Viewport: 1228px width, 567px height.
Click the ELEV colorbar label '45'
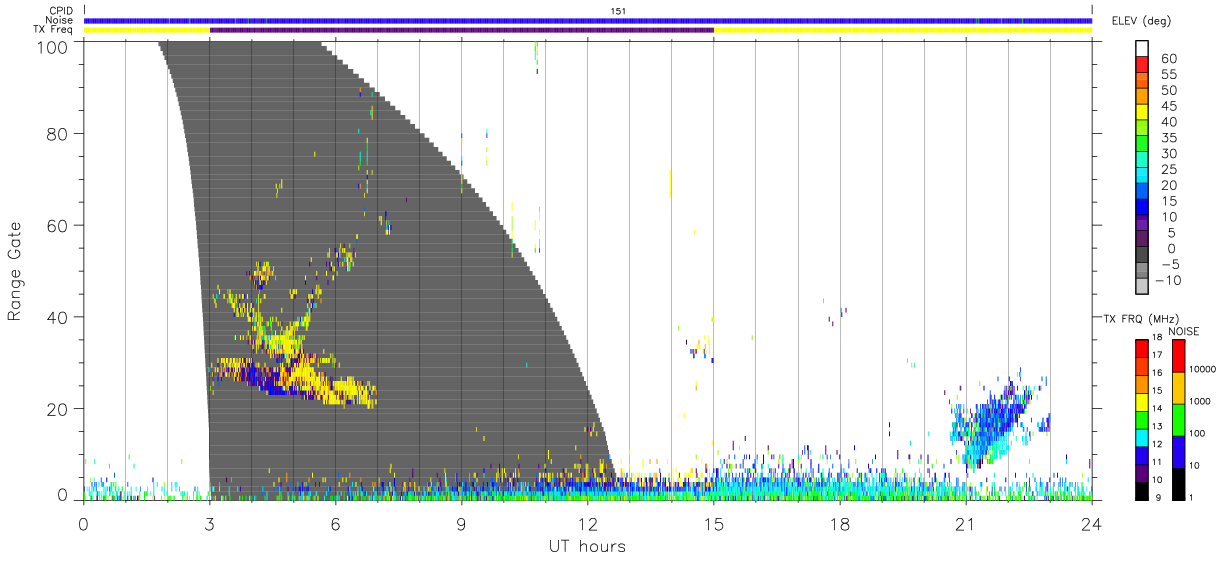point(1169,106)
